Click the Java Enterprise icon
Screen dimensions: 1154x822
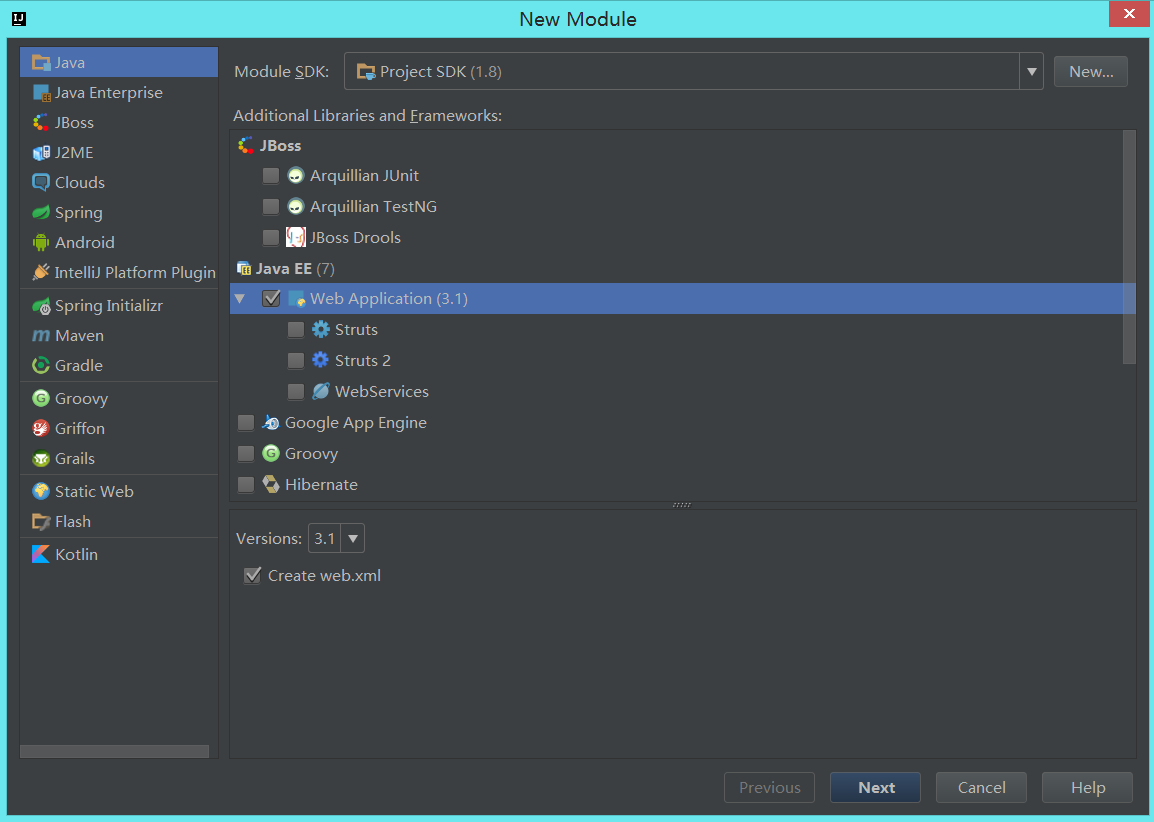point(41,93)
